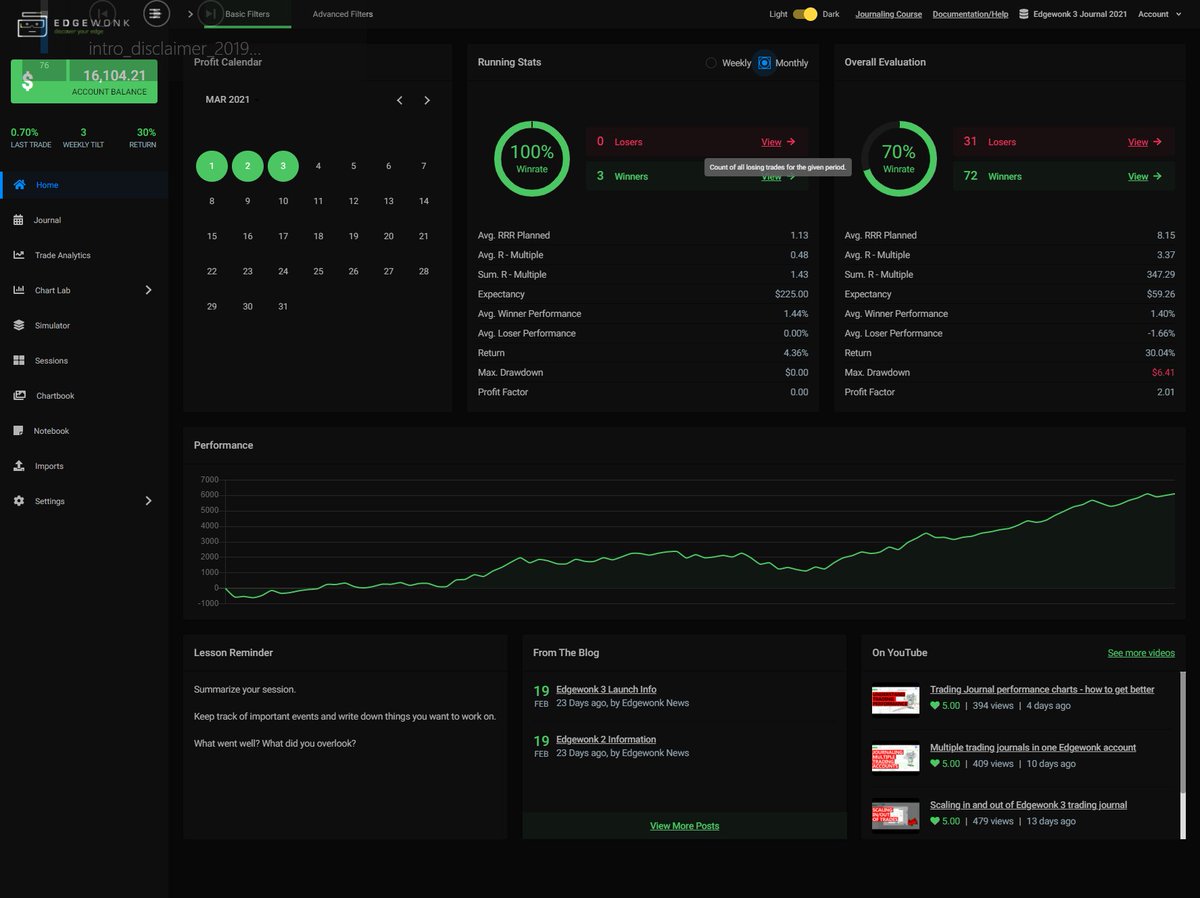Go to previous month in Profit Calendar
The width and height of the screenshot is (1200, 898).
point(400,100)
